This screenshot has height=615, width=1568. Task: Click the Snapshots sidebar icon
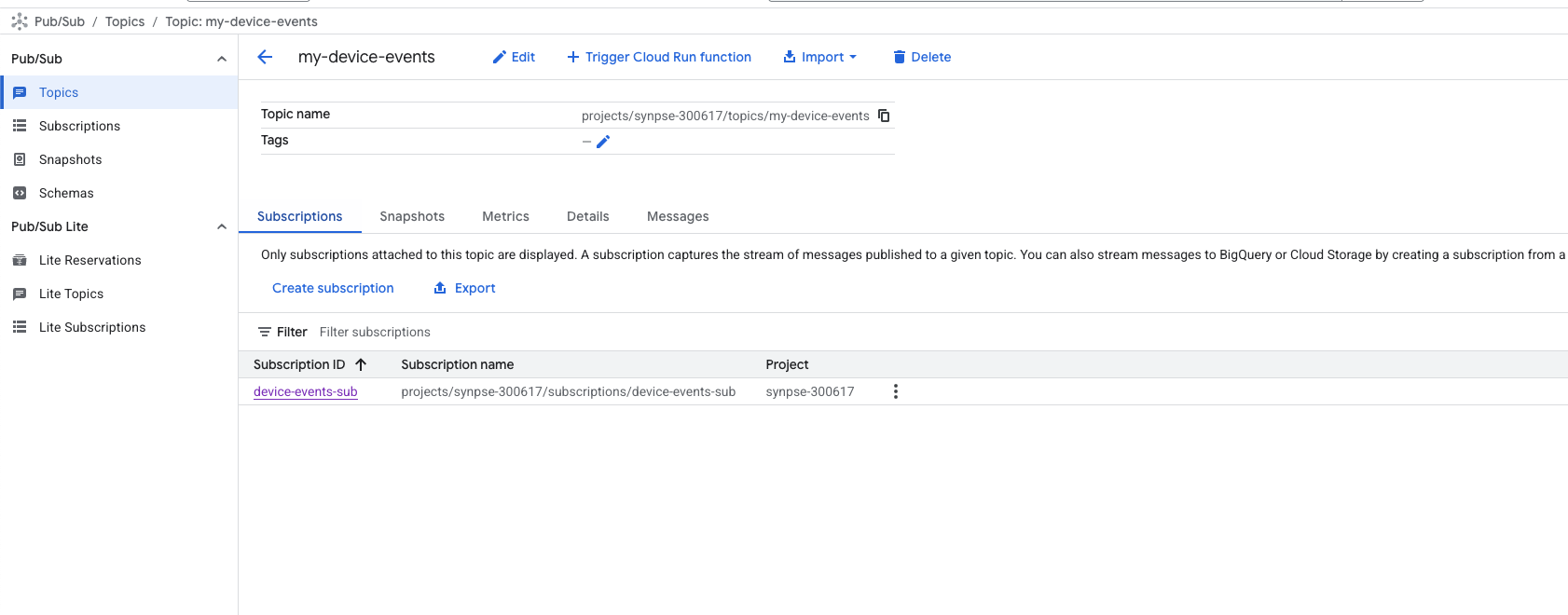click(20, 159)
